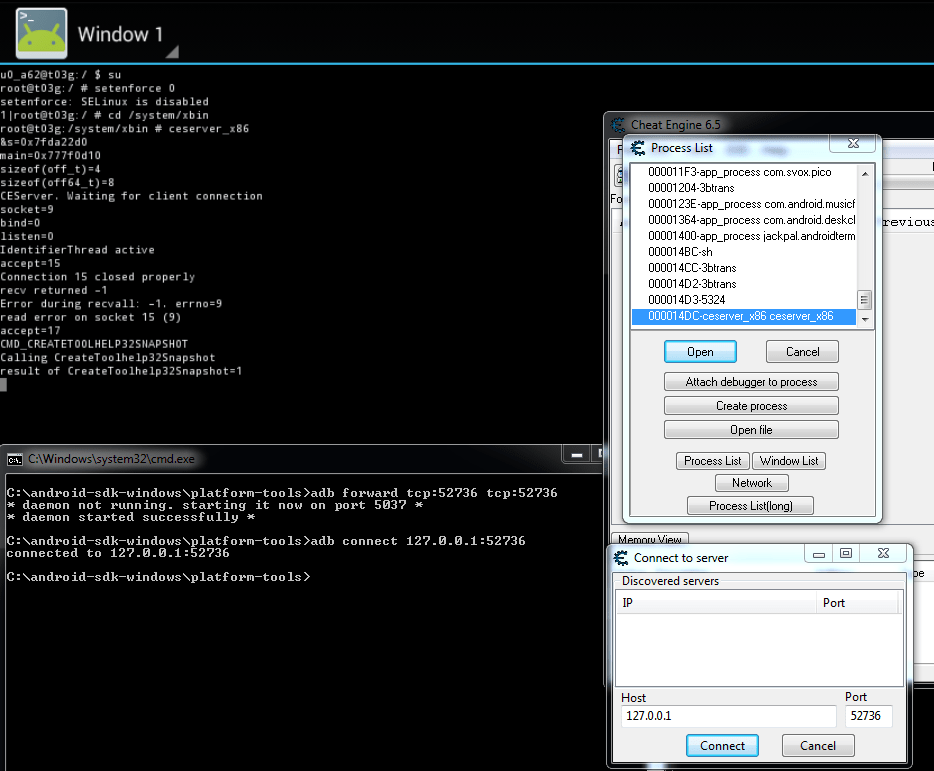Connect to the server at 127.0.0.1
Screen dimensions: 934x771
click(722, 745)
